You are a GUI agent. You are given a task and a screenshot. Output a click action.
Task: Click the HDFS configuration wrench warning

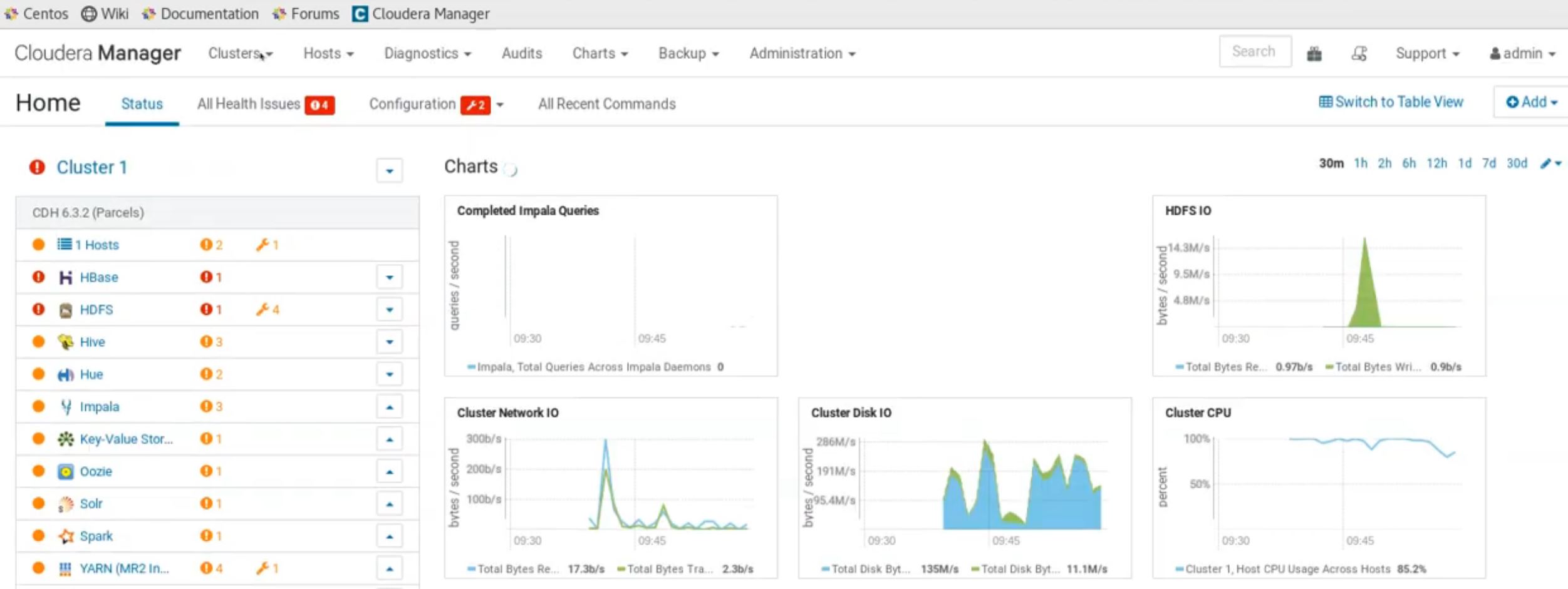pyautogui.click(x=267, y=309)
